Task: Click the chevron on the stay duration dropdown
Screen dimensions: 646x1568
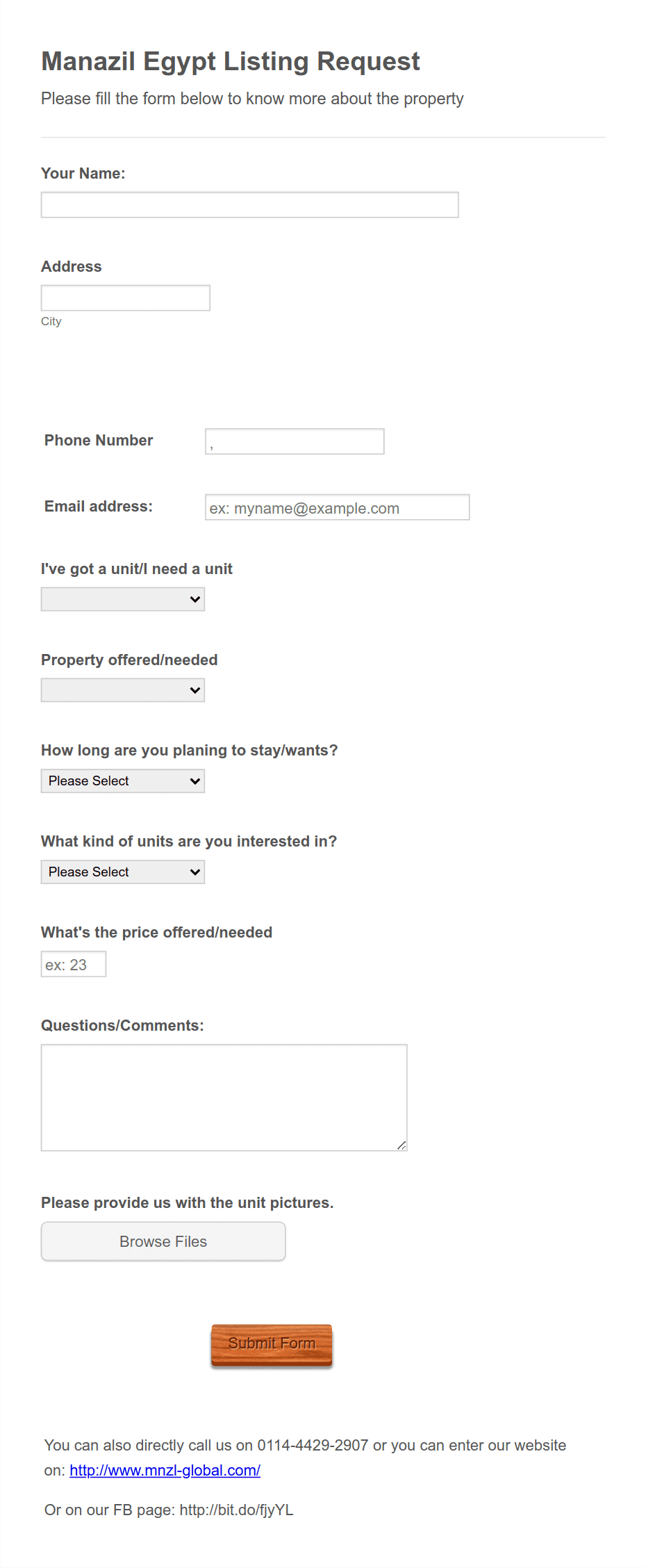Action: pyautogui.click(x=194, y=781)
